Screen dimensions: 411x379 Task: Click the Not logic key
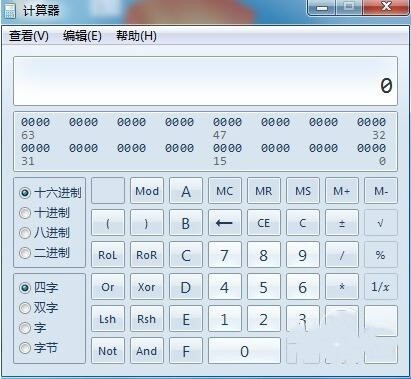[x=108, y=351]
